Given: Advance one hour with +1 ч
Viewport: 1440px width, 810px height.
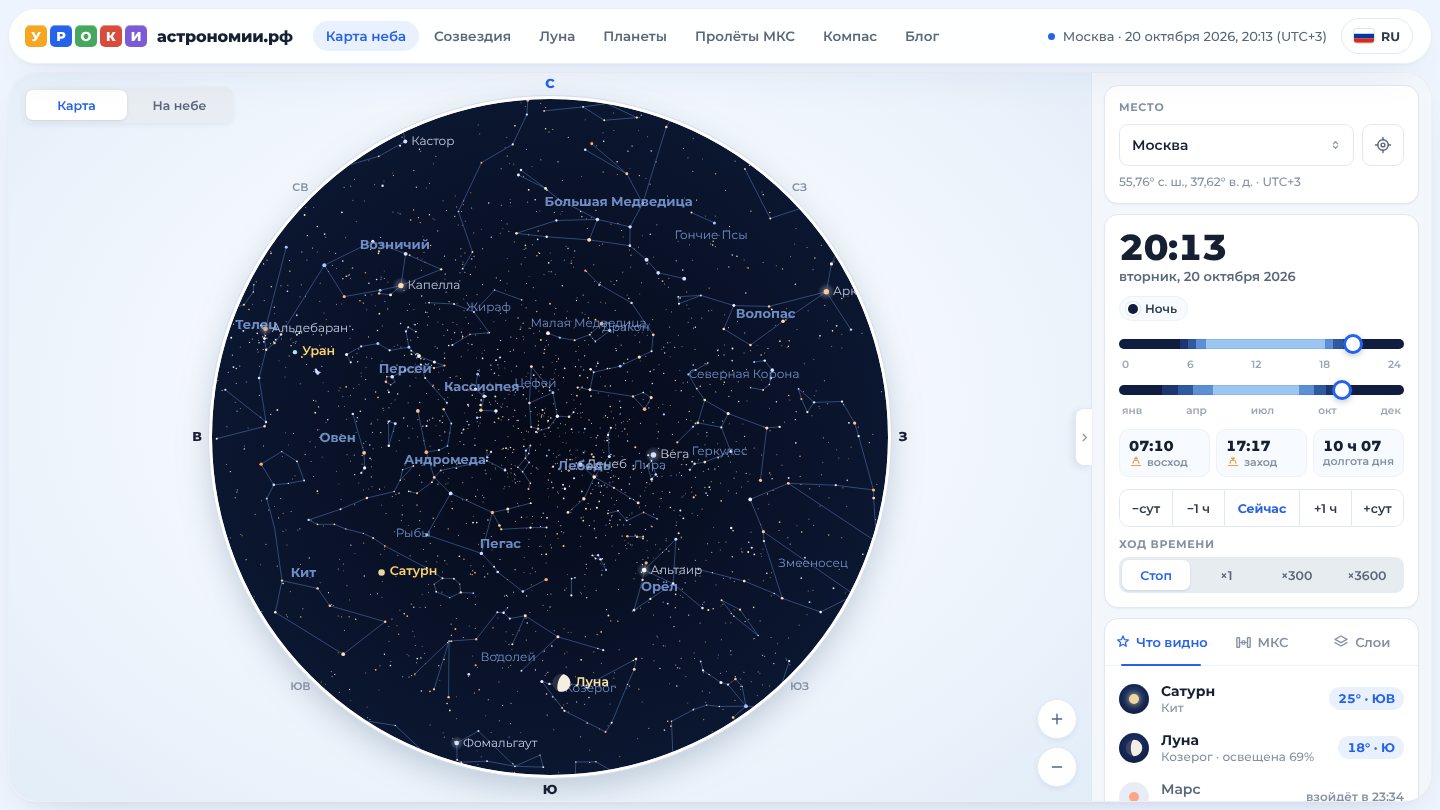Looking at the screenshot, I should pos(1325,508).
